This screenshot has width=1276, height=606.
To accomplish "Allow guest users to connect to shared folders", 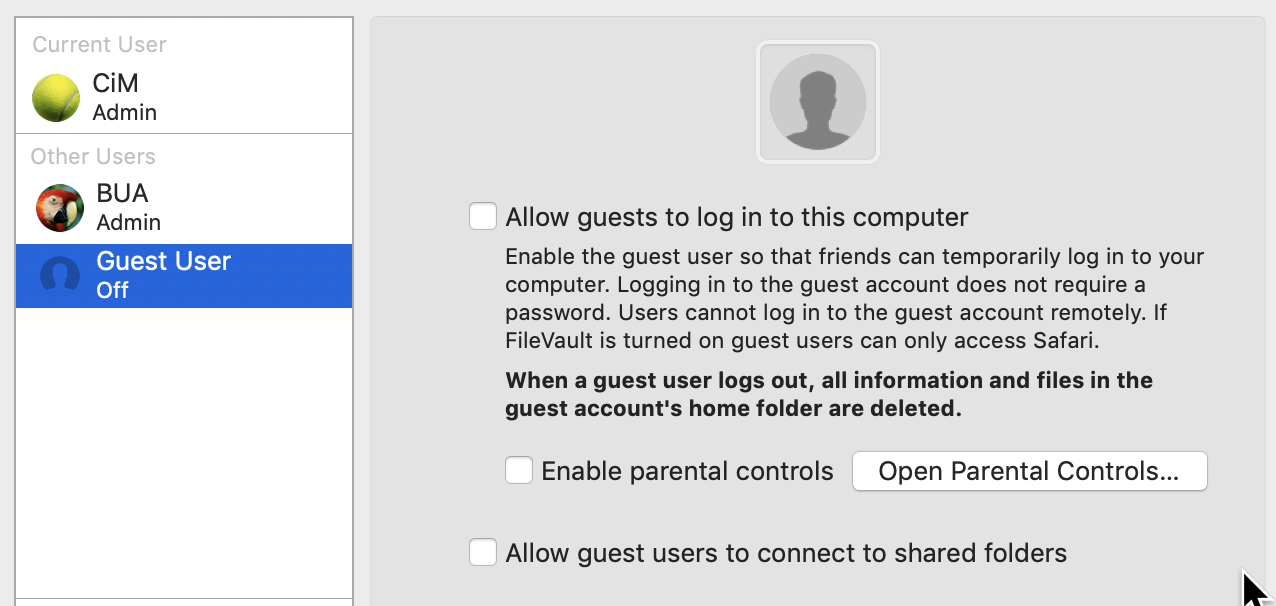I will [x=483, y=551].
